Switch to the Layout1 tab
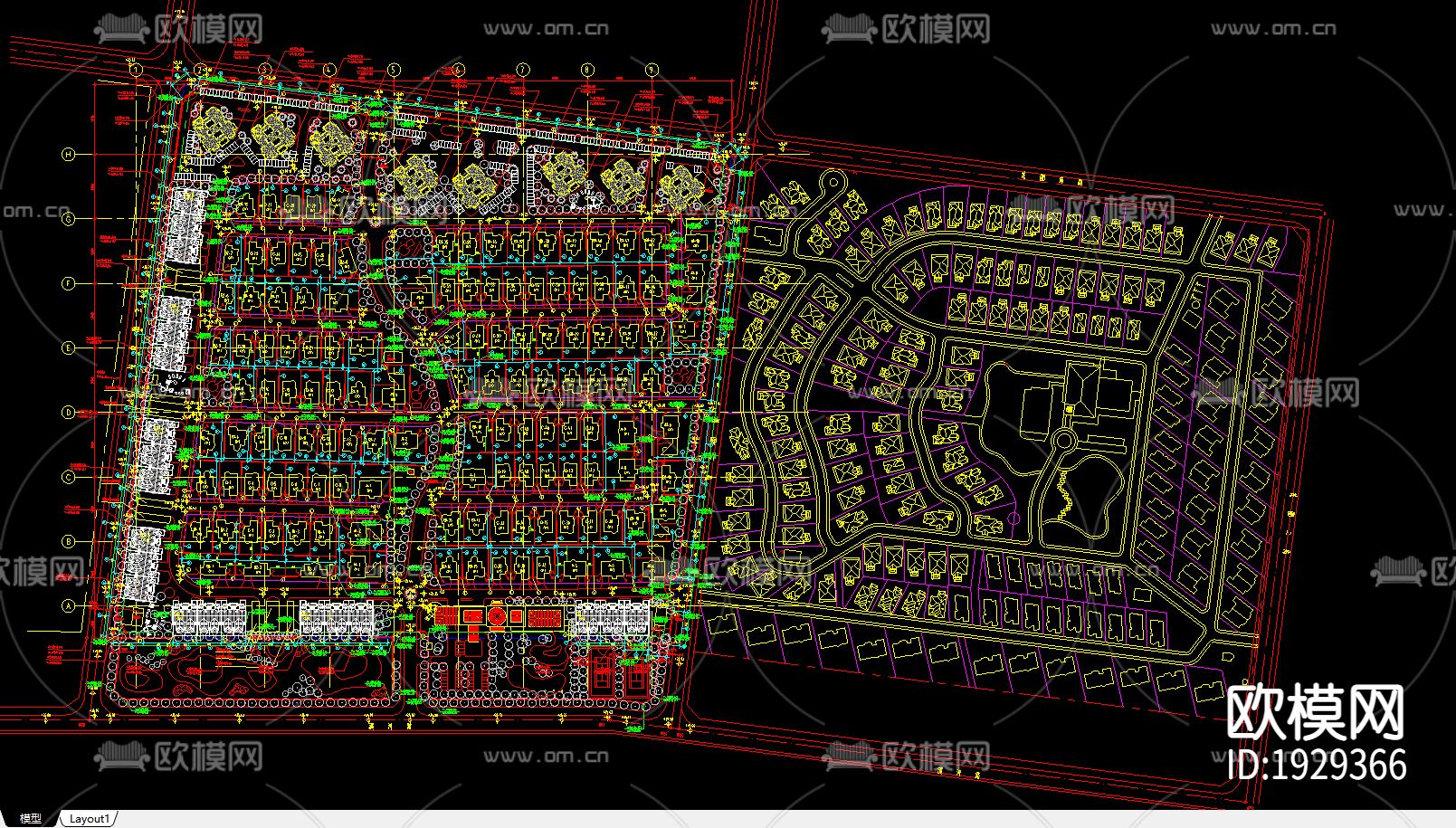This screenshot has height=828, width=1456. click(88, 819)
